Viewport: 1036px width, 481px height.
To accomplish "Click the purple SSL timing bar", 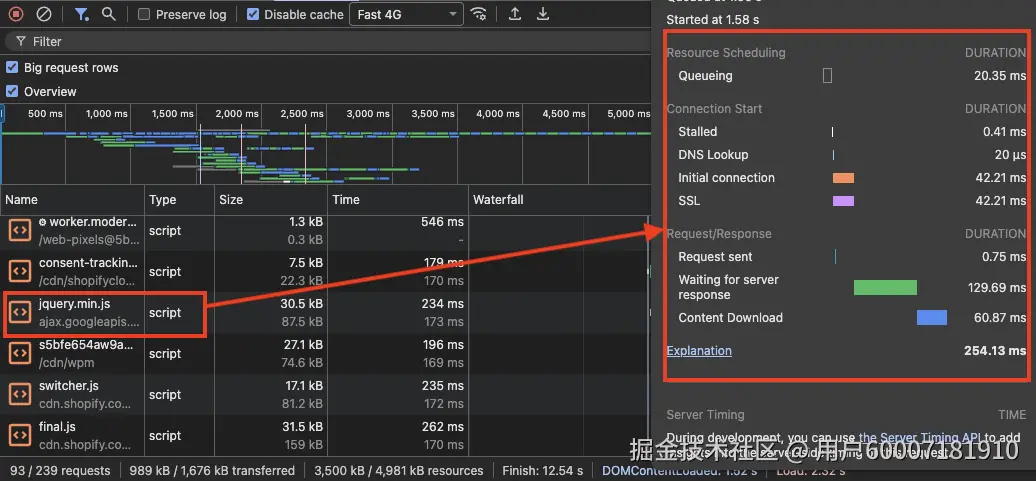I will click(843, 201).
